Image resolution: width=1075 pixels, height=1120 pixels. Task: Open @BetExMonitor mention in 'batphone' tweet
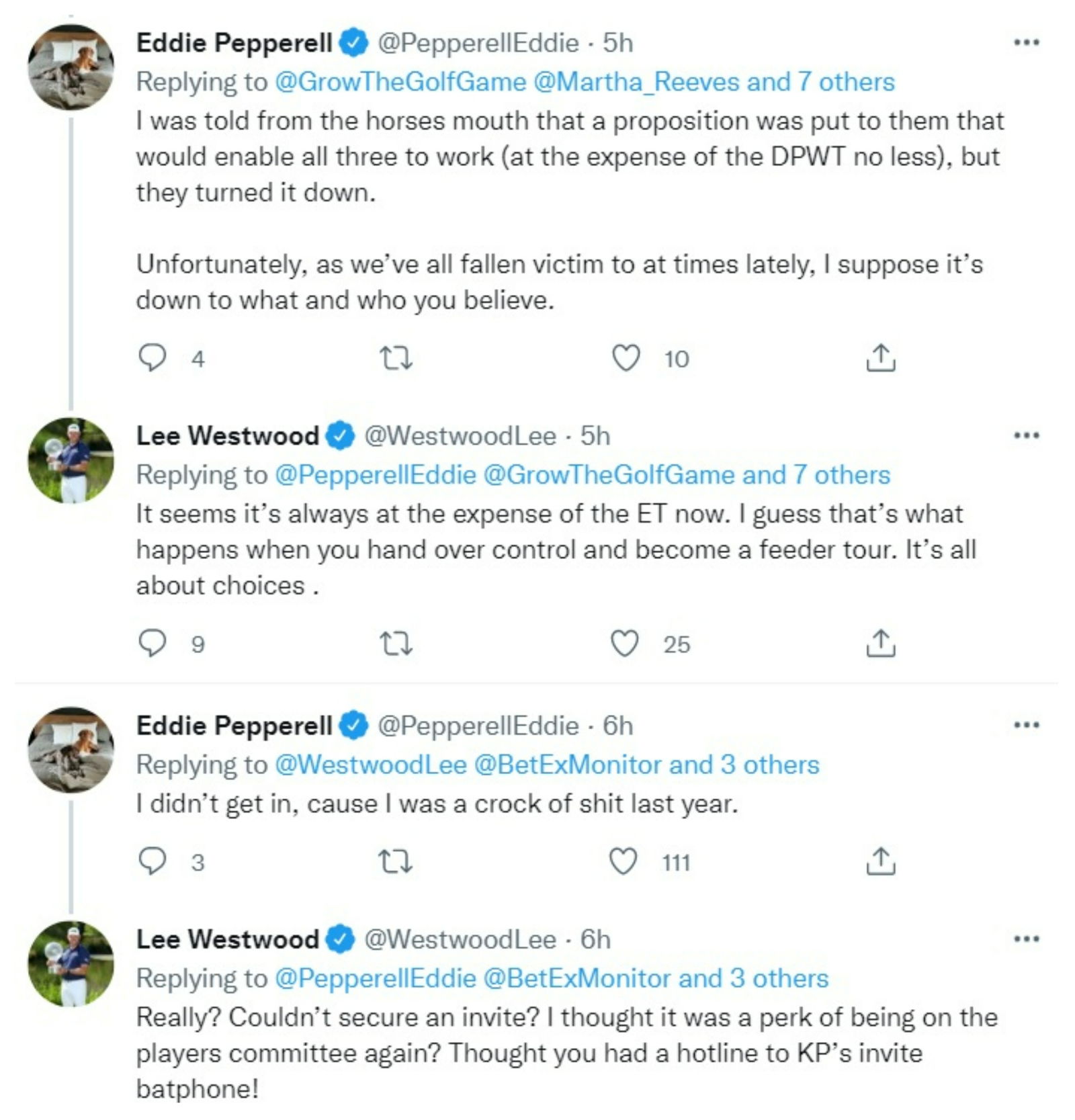577,978
